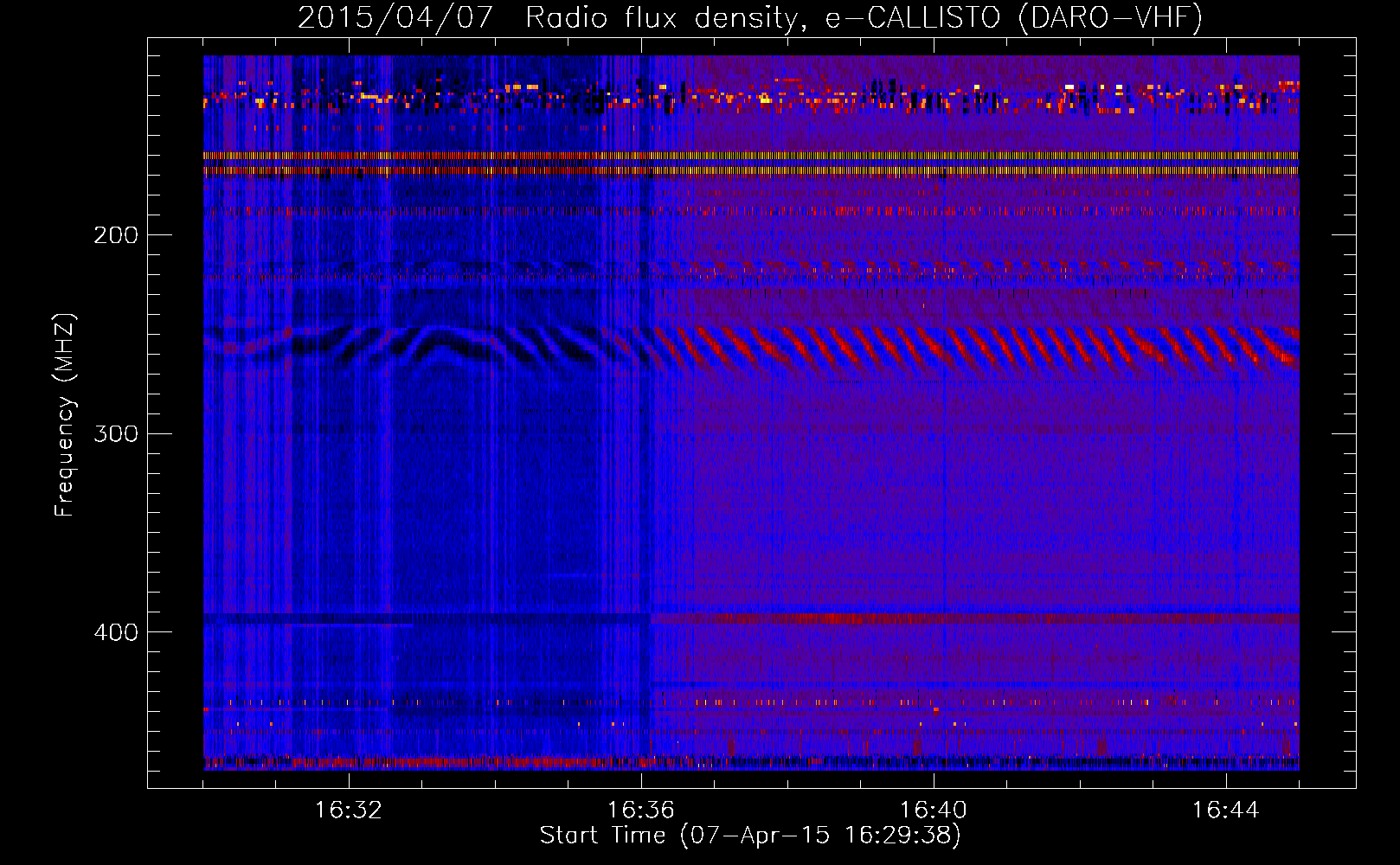Click the 16:36 time tick label
The width and height of the screenshot is (1400, 865).
pyautogui.click(x=640, y=811)
